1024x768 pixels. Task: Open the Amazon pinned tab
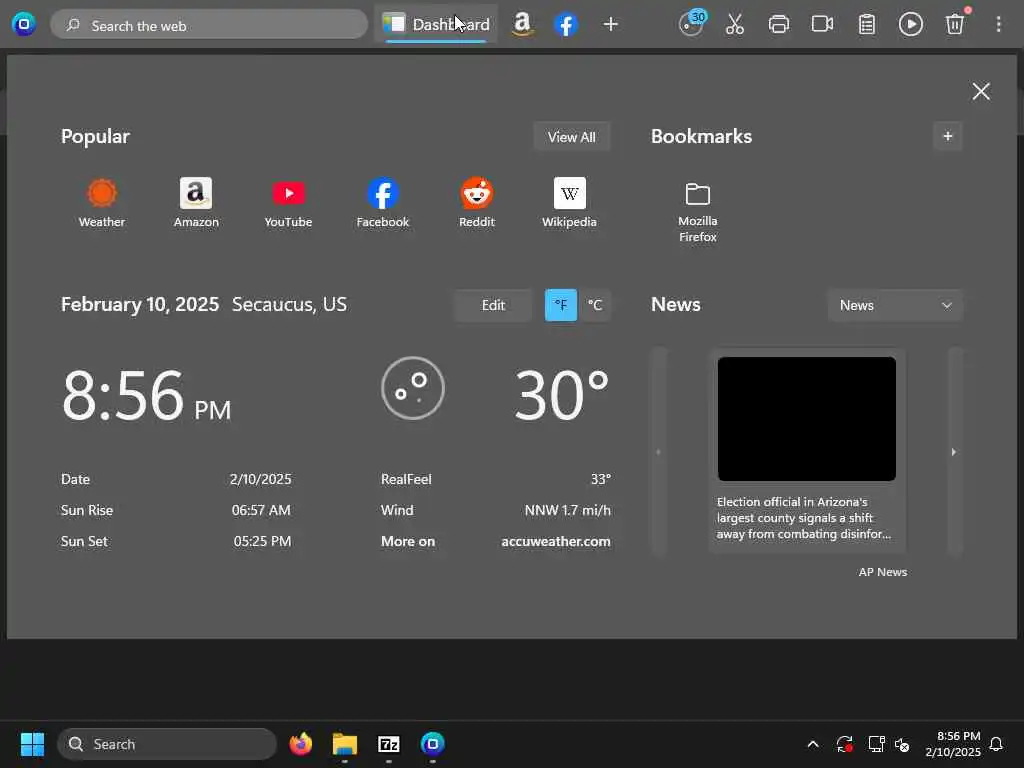(x=522, y=25)
